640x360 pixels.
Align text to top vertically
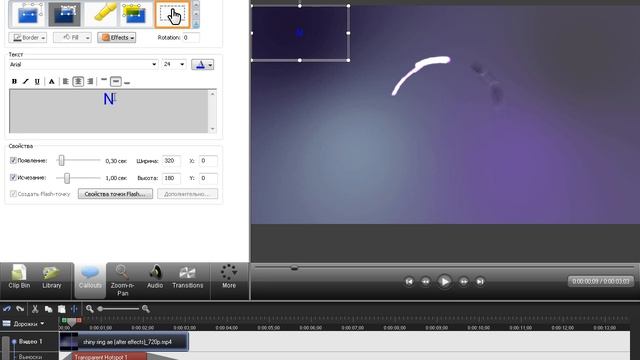[x=104, y=81]
